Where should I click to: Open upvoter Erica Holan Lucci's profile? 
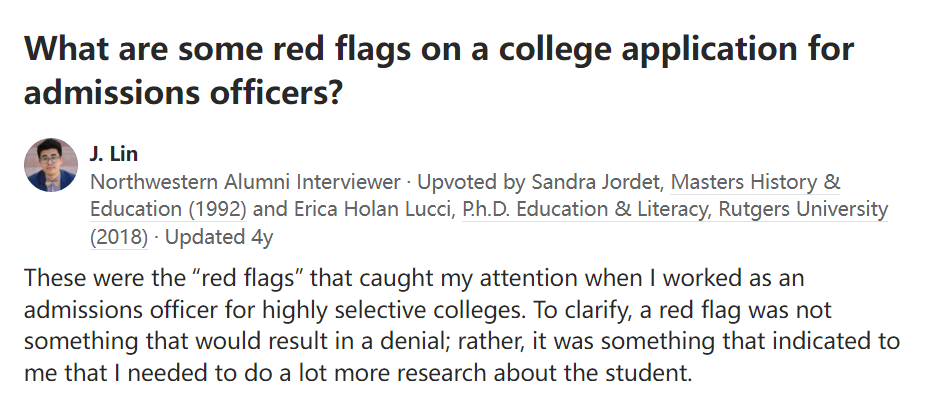click(374, 210)
